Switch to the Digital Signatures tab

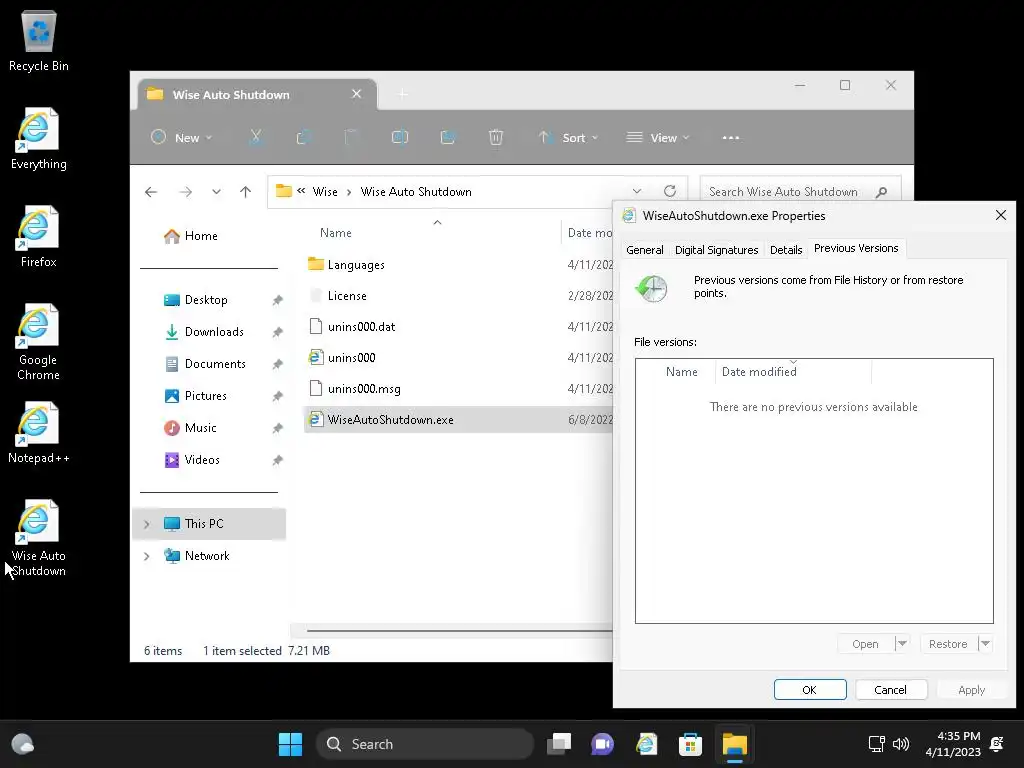(x=716, y=250)
